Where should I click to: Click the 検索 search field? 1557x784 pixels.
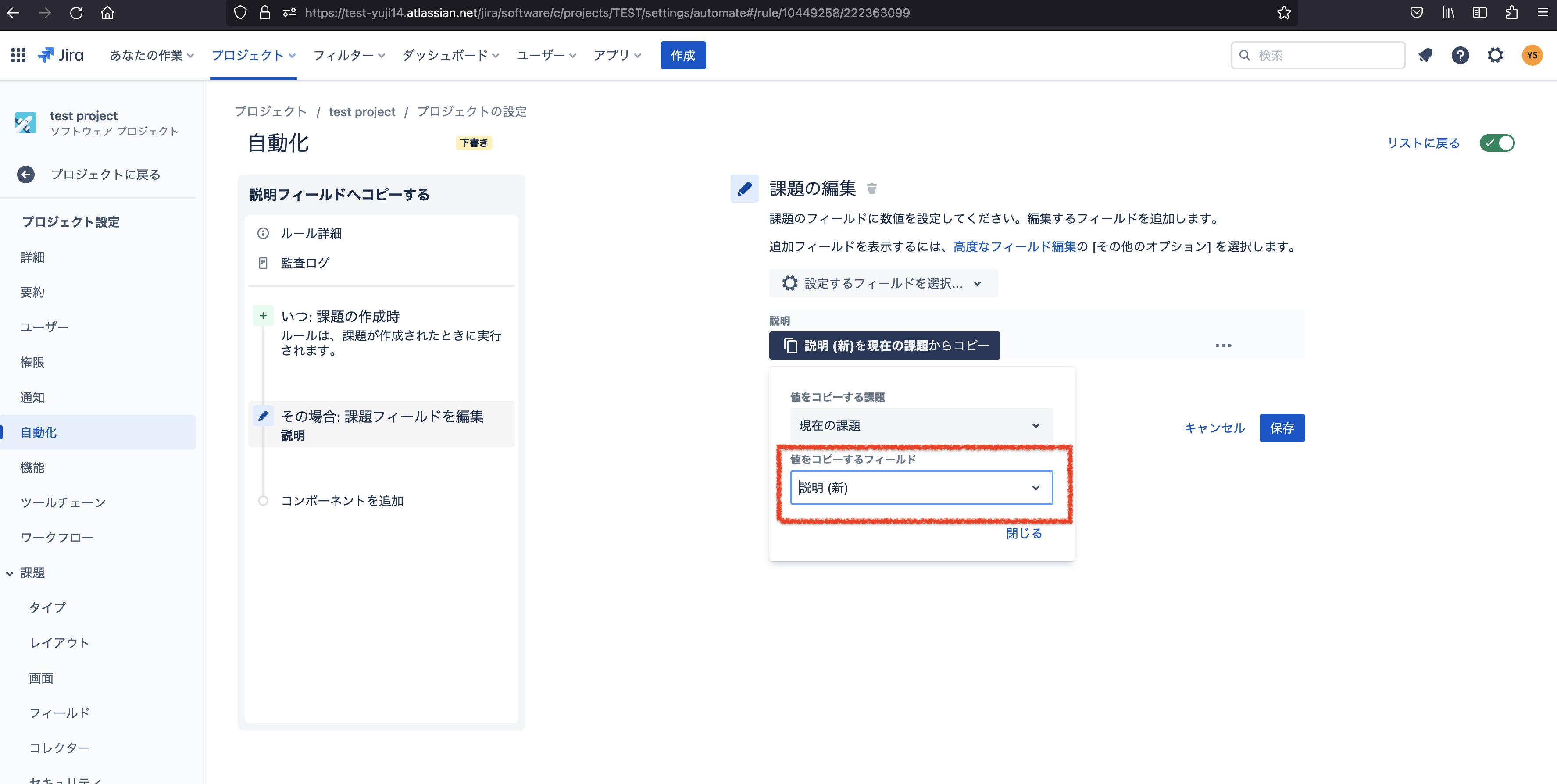[1318, 55]
